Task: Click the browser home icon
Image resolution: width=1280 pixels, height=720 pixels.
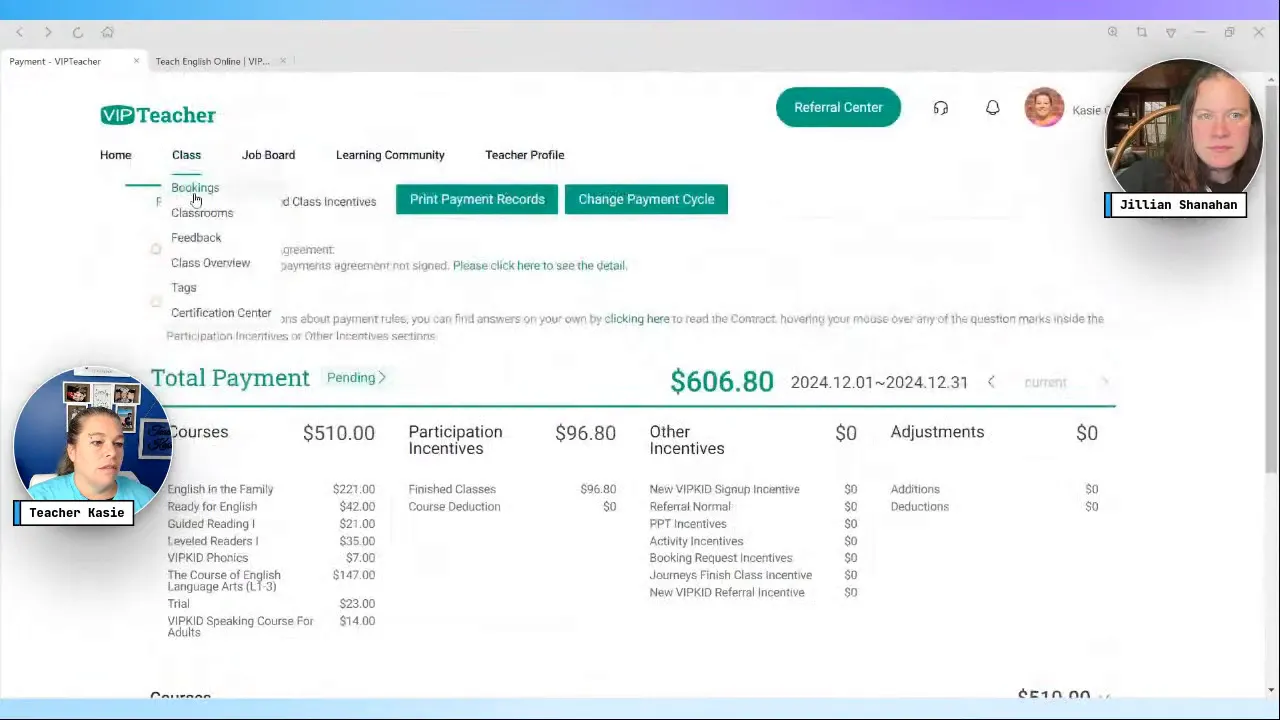Action: tap(107, 33)
